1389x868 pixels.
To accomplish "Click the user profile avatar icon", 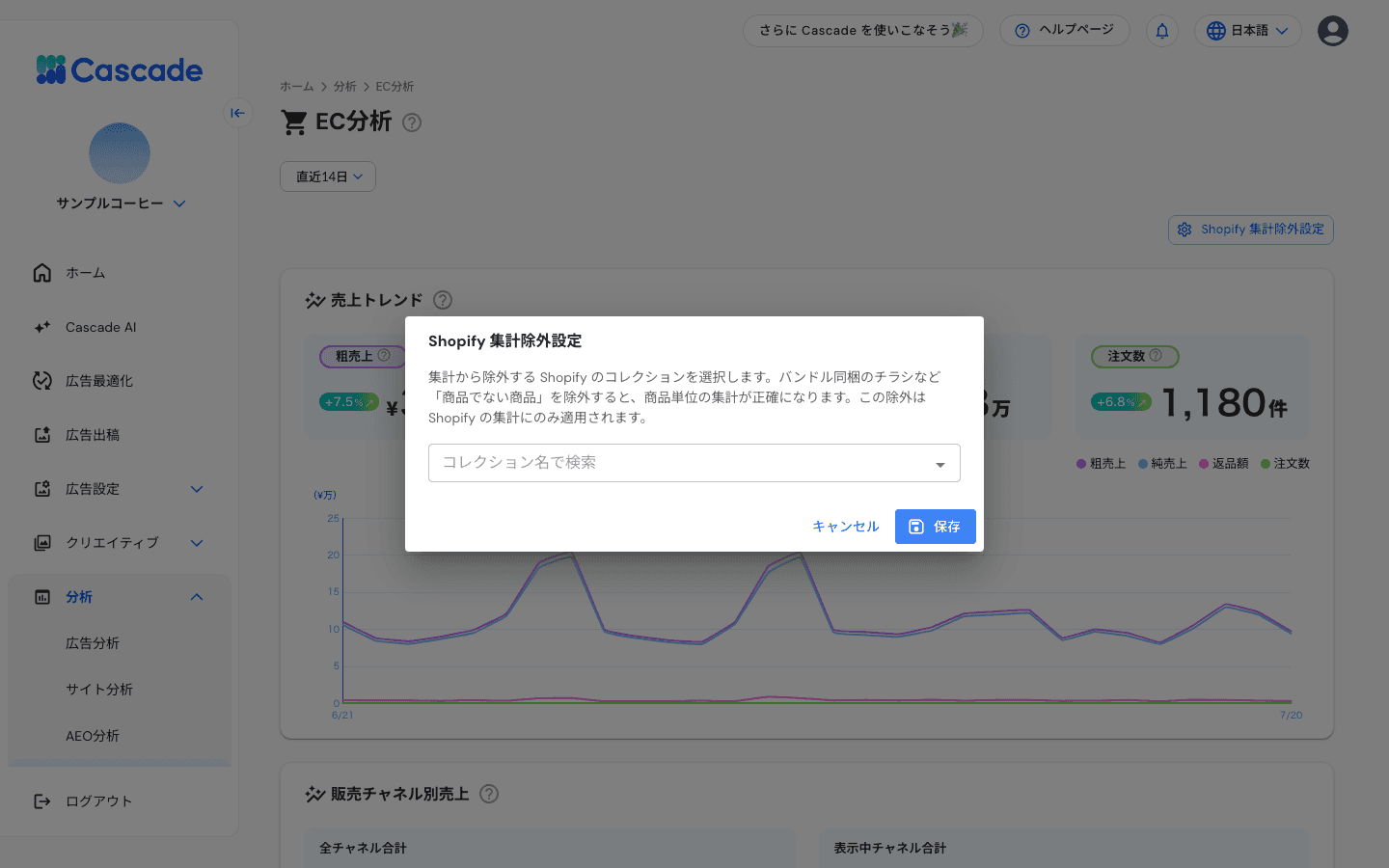I will [1333, 31].
